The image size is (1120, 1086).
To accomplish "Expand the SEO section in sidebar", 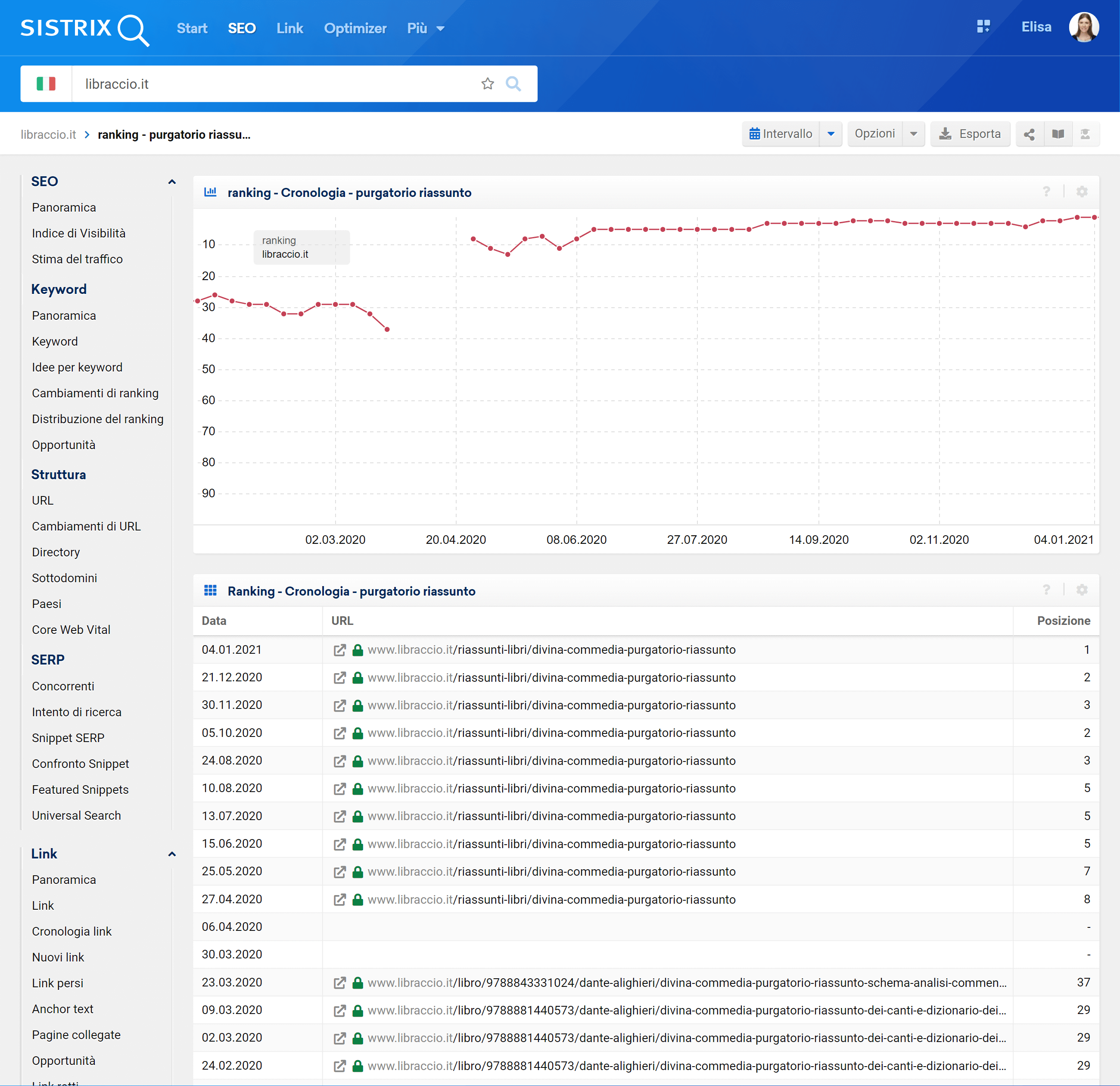I will [x=171, y=180].
